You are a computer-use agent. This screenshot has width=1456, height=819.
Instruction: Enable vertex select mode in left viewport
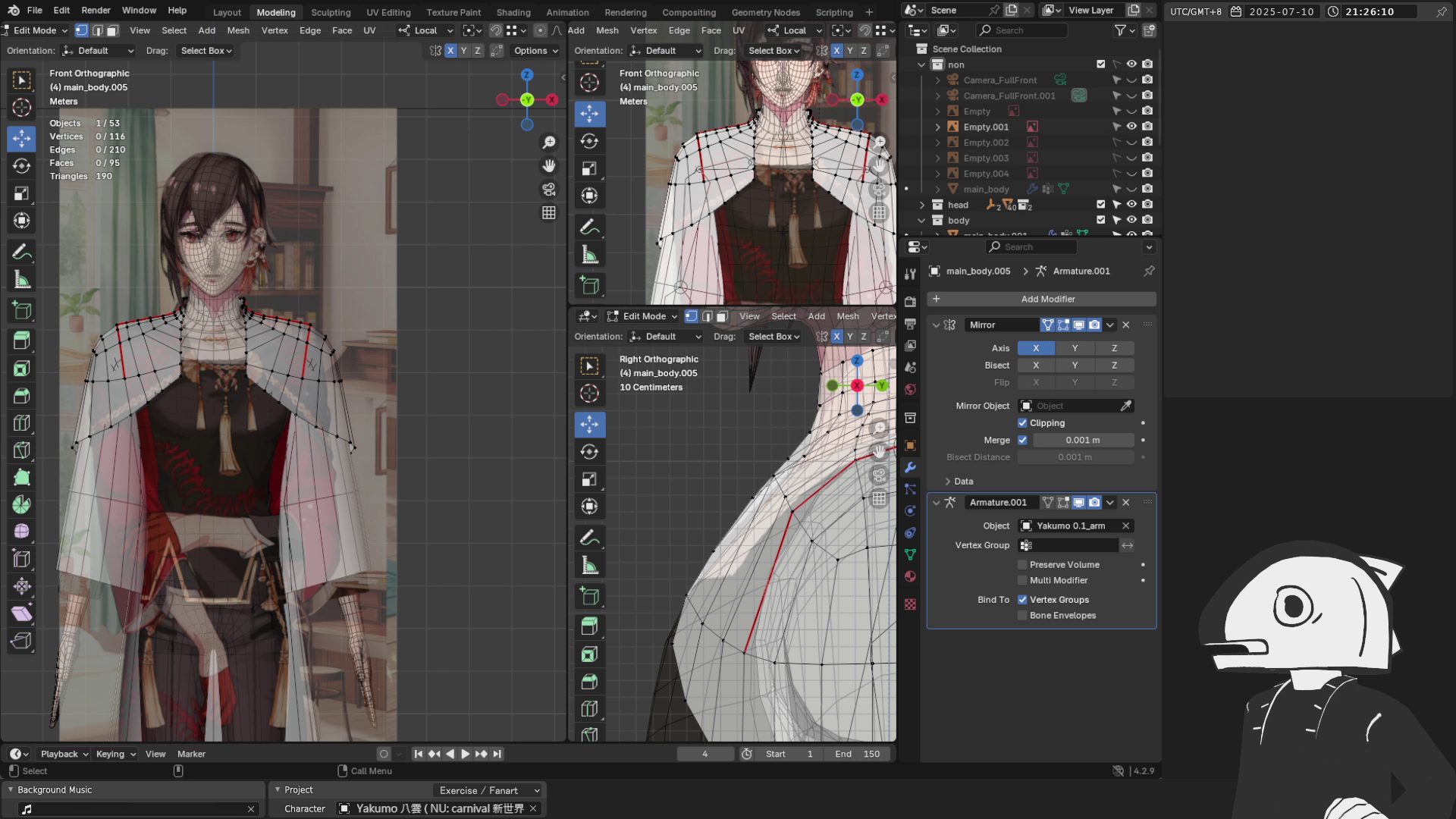click(81, 30)
